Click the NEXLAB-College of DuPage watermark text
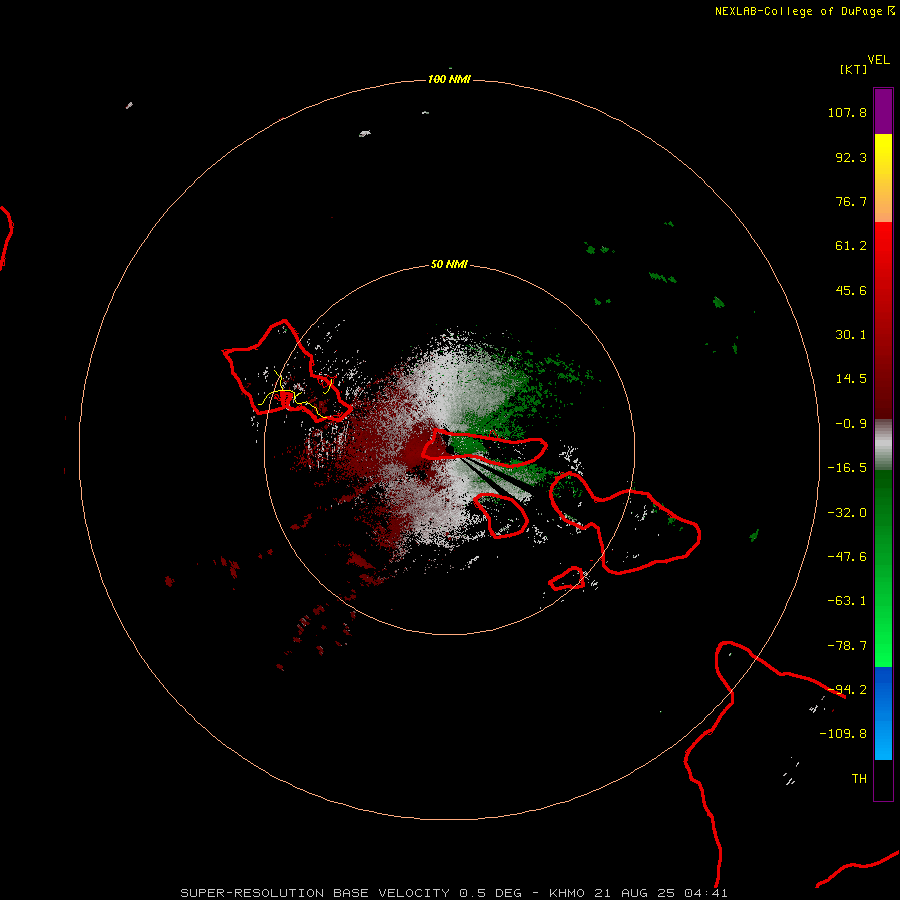The image size is (900, 900). (804, 11)
